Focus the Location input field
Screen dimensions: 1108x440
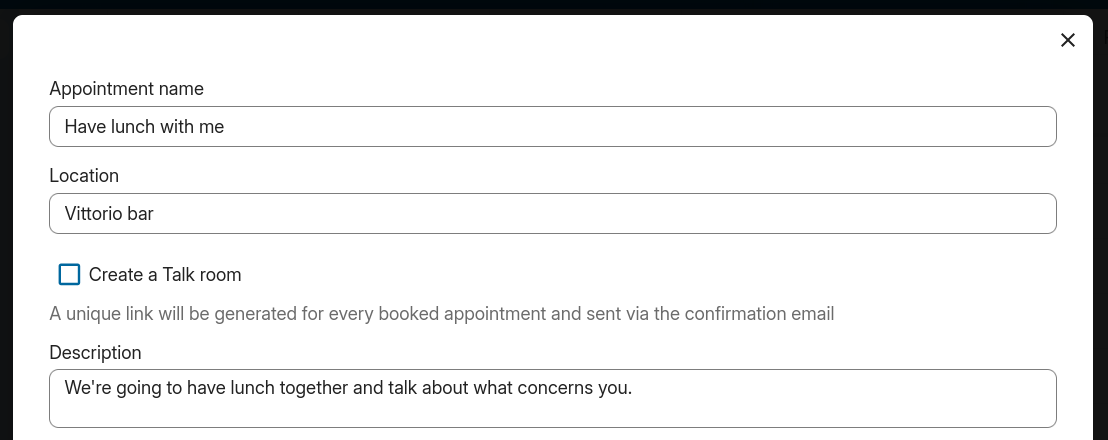553,213
